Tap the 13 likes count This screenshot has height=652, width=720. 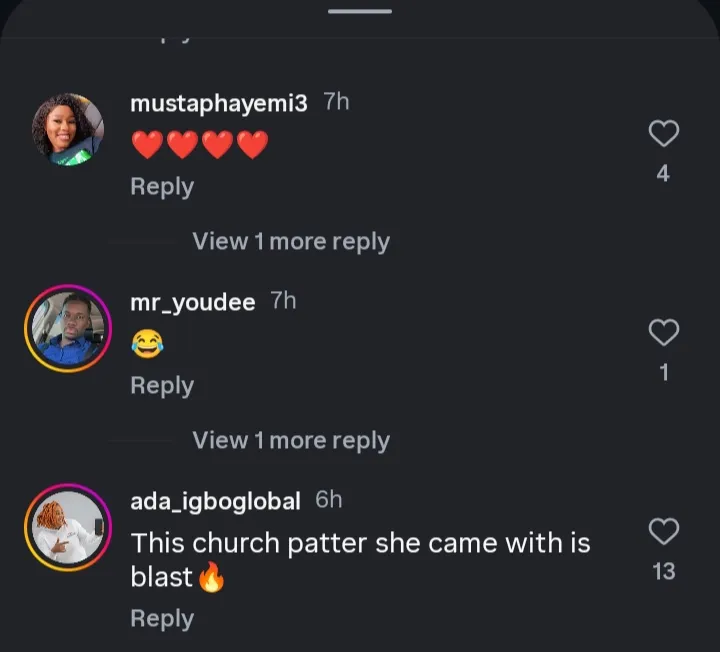[663, 572]
